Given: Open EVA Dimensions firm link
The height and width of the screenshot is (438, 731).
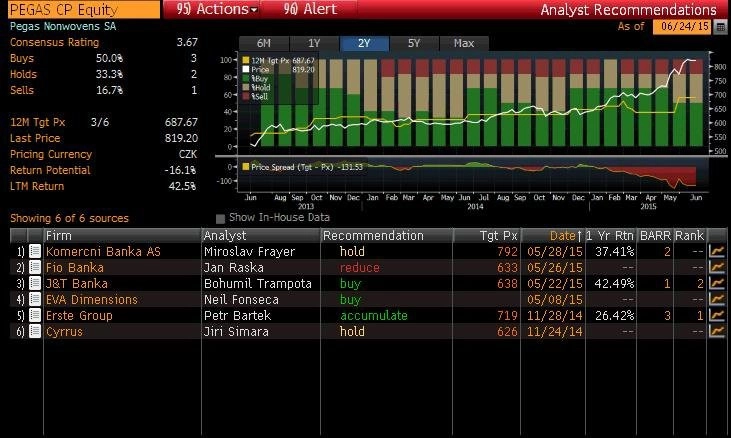Looking at the screenshot, I should point(92,300).
